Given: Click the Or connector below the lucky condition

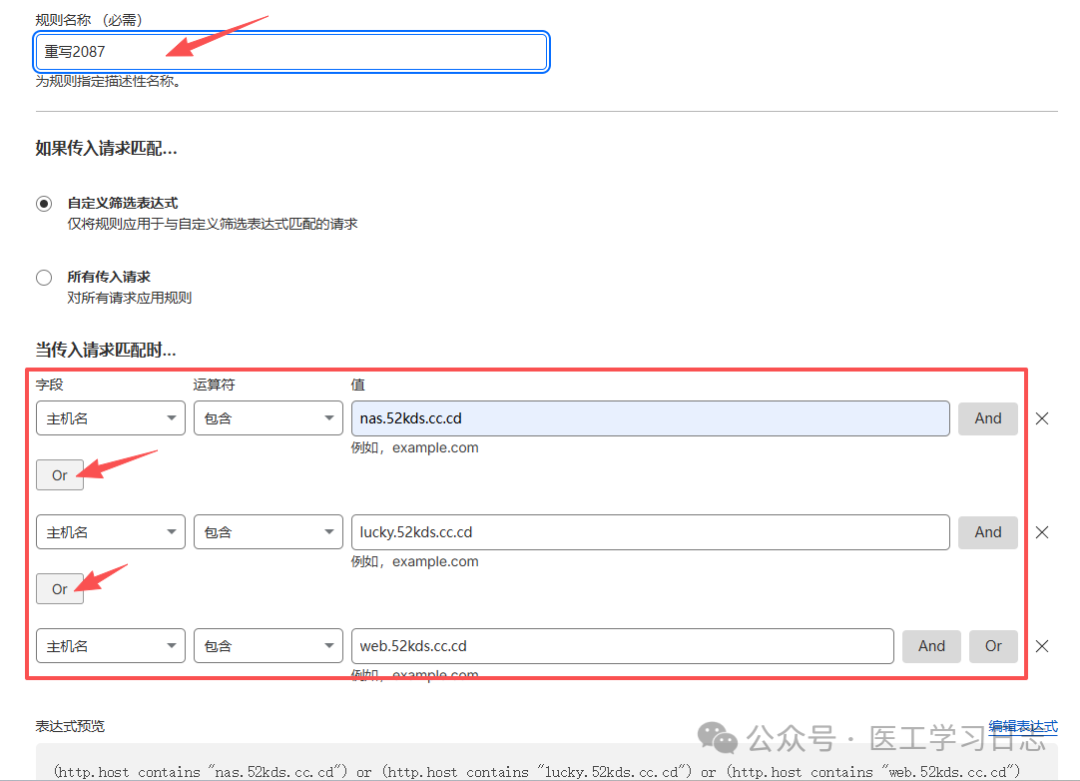Looking at the screenshot, I should 60,589.
